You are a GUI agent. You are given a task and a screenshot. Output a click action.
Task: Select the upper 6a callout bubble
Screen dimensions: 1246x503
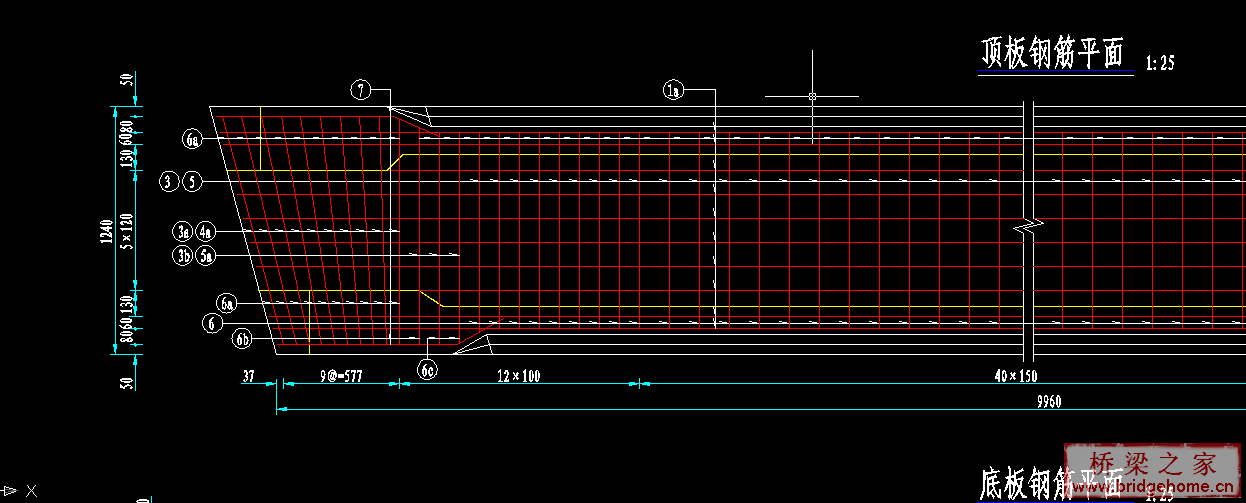pos(193,140)
